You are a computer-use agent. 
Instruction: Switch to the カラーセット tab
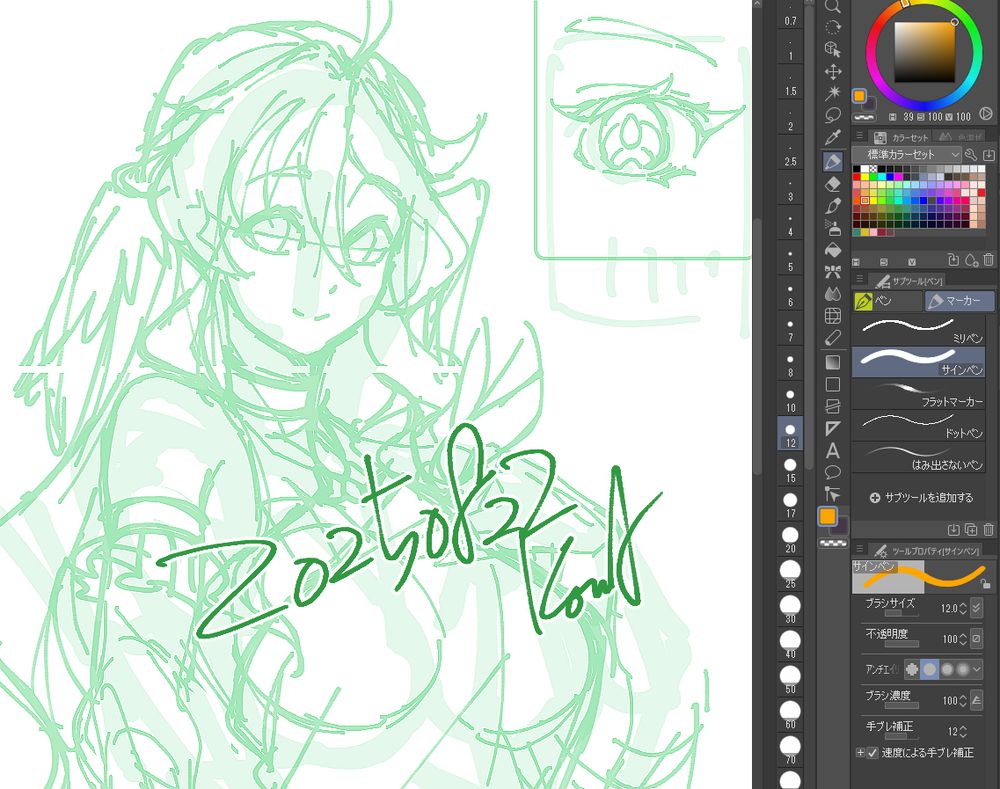click(901, 137)
